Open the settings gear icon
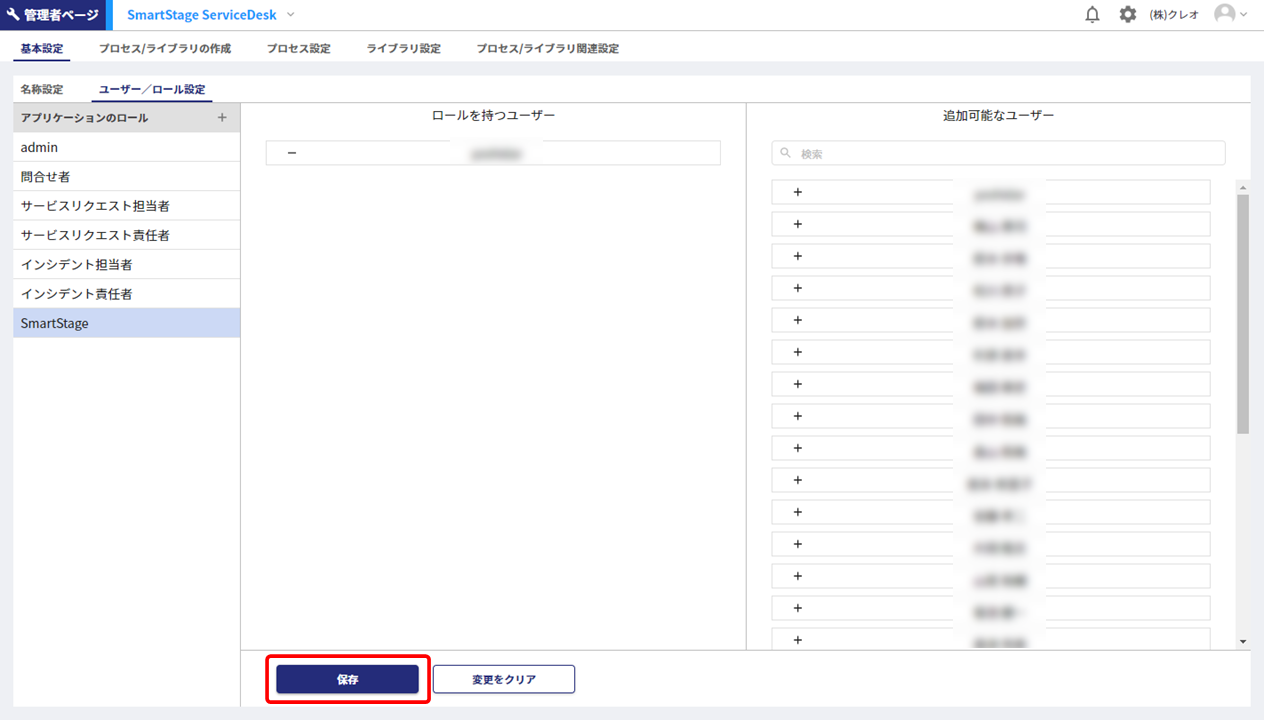Image resolution: width=1264 pixels, height=720 pixels. [x=1128, y=15]
